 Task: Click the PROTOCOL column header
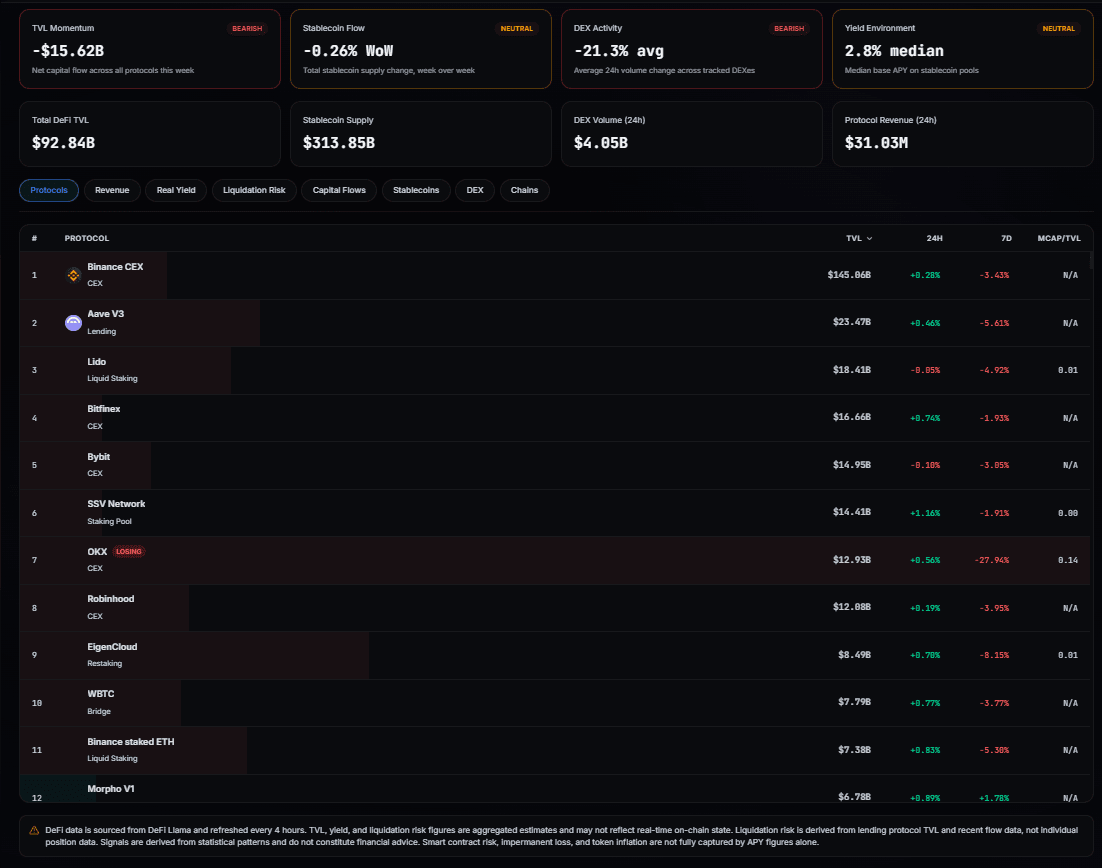click(x=86, y=238)
